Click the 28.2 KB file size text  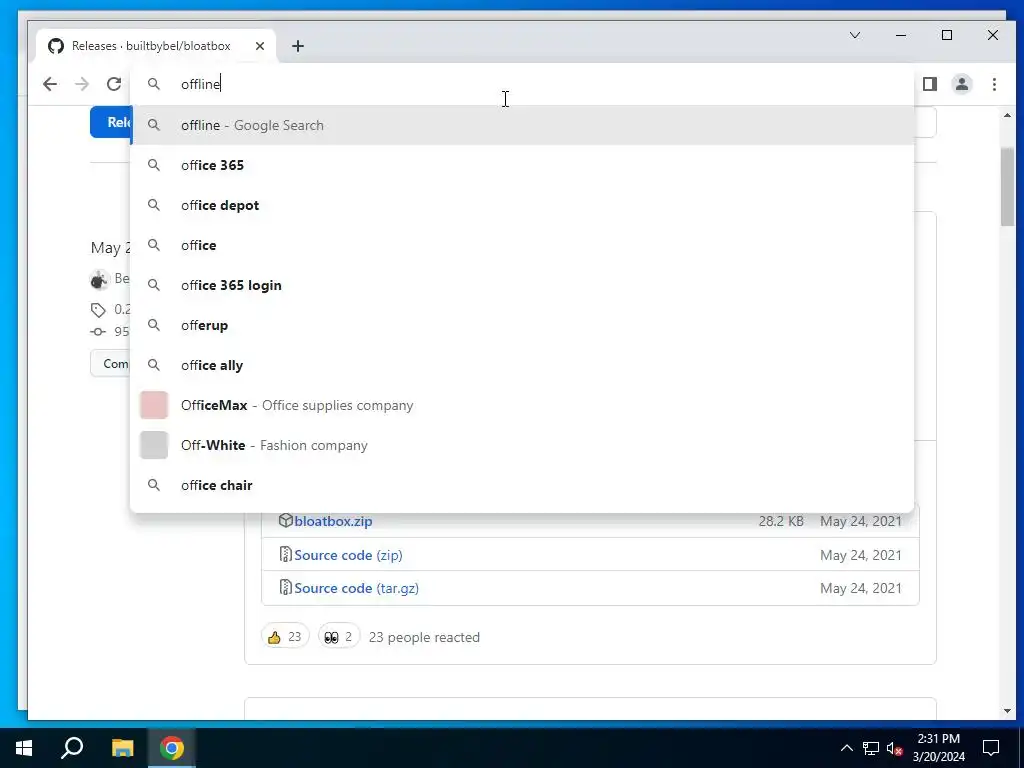[x=781, y=521]
